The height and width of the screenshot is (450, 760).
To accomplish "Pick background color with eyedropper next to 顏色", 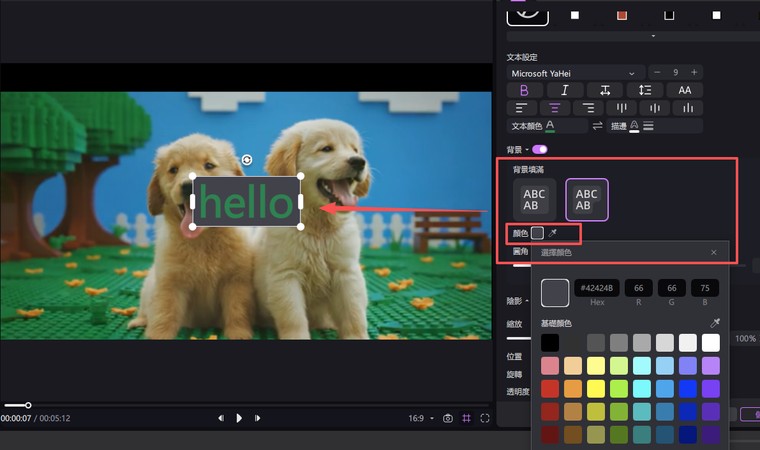I will [552, 233].
